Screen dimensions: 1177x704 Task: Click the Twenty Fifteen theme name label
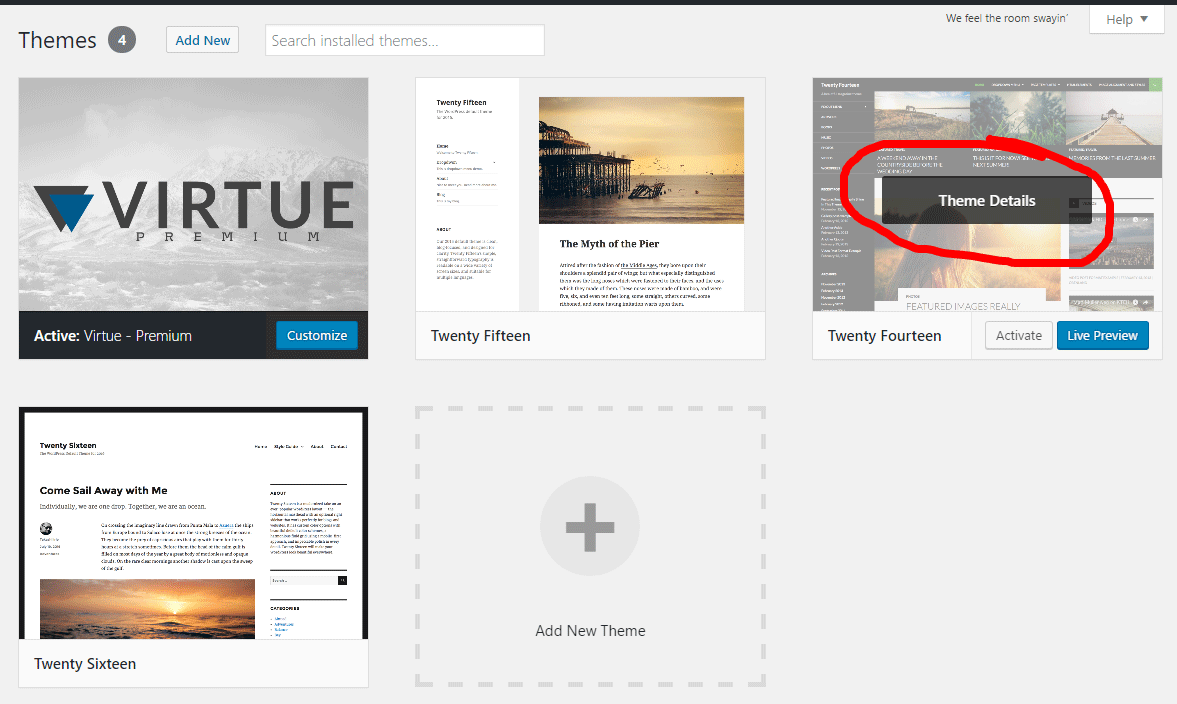[x=480, y=335]
